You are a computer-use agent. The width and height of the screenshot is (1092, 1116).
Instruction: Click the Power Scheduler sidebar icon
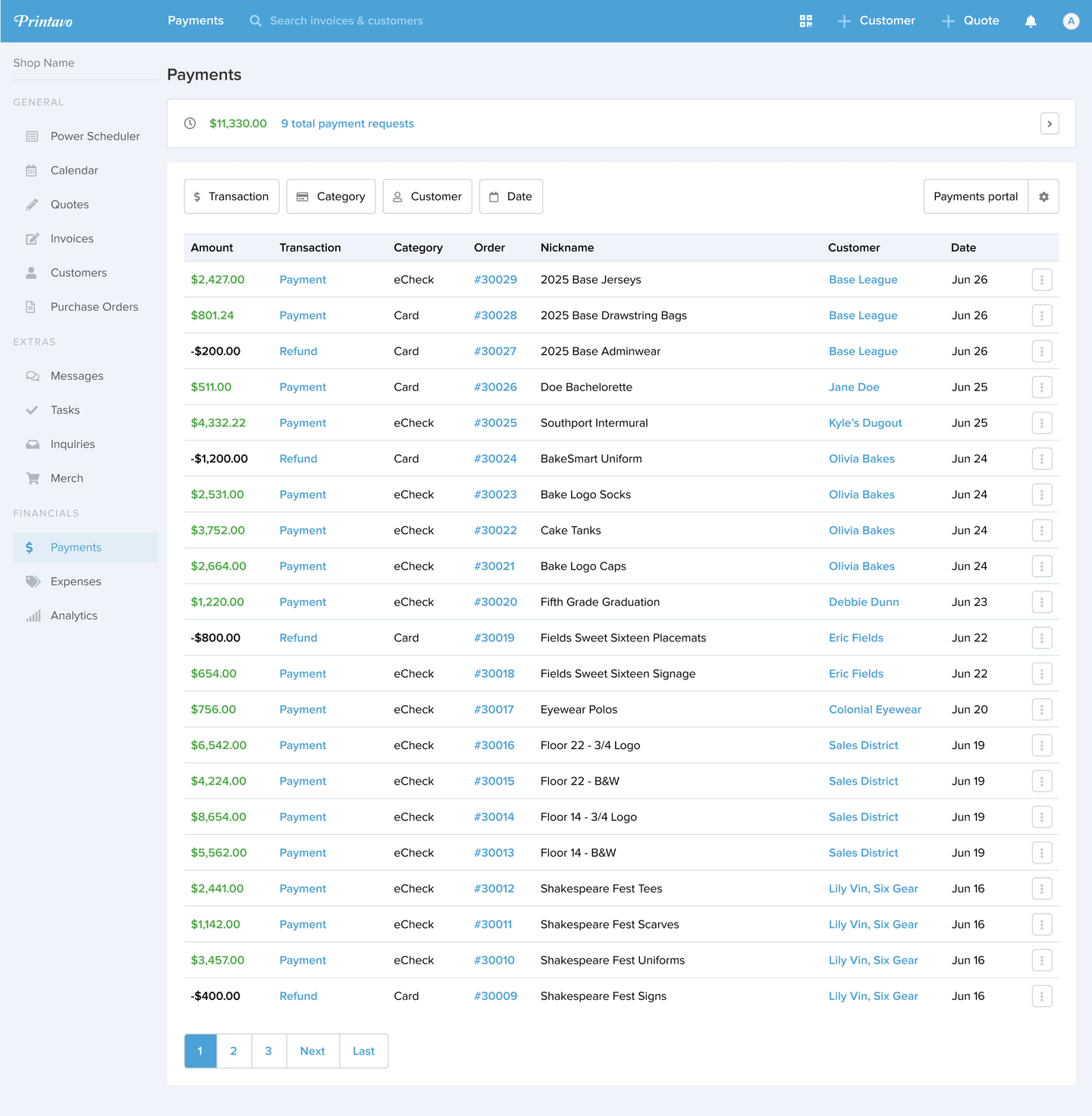pos(32,136)
